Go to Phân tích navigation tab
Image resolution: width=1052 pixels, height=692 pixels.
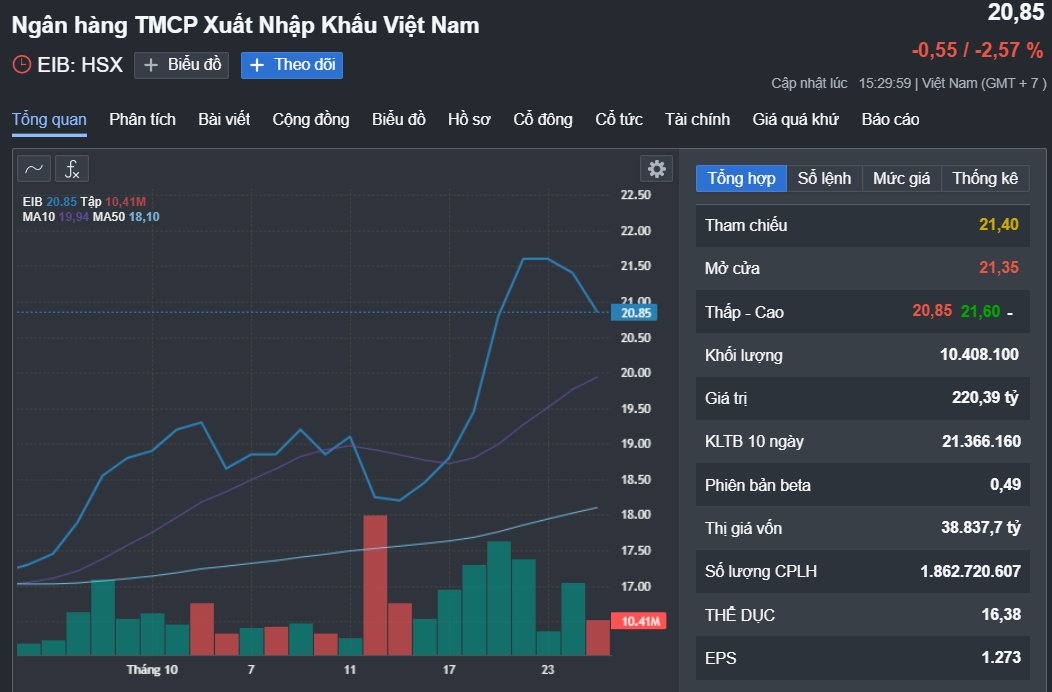pyautogui.click(x=142, y=119)
